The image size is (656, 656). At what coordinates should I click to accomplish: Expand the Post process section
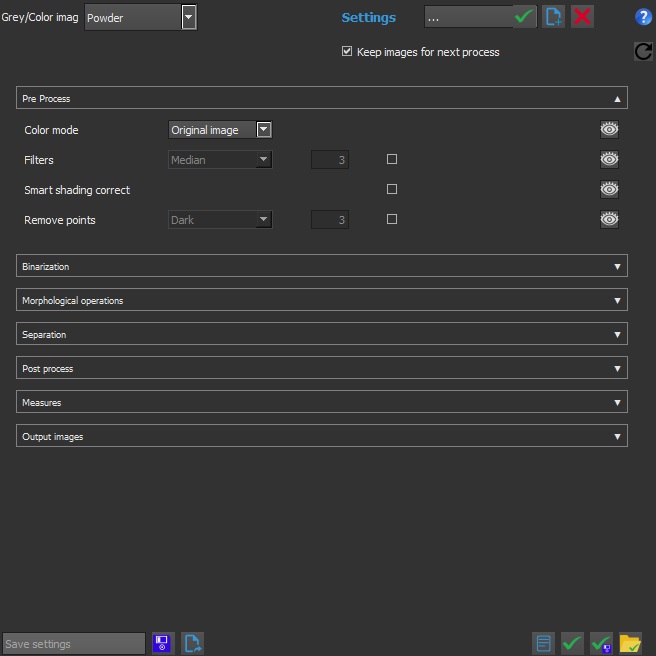tap(322, 368)
